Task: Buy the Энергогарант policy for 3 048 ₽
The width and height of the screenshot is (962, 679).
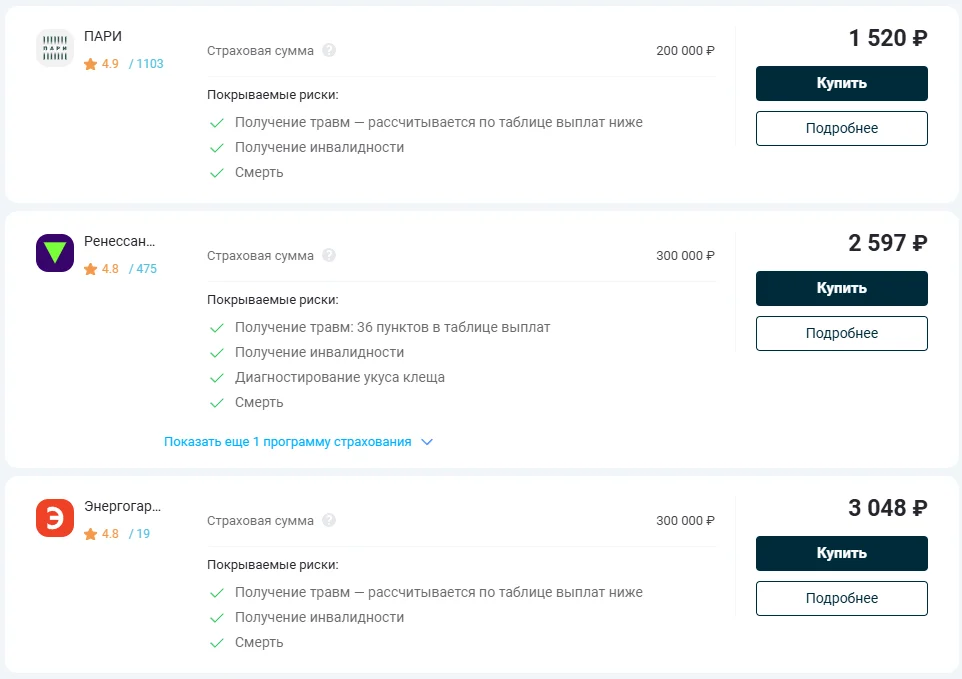Action: tap(841, 553)
